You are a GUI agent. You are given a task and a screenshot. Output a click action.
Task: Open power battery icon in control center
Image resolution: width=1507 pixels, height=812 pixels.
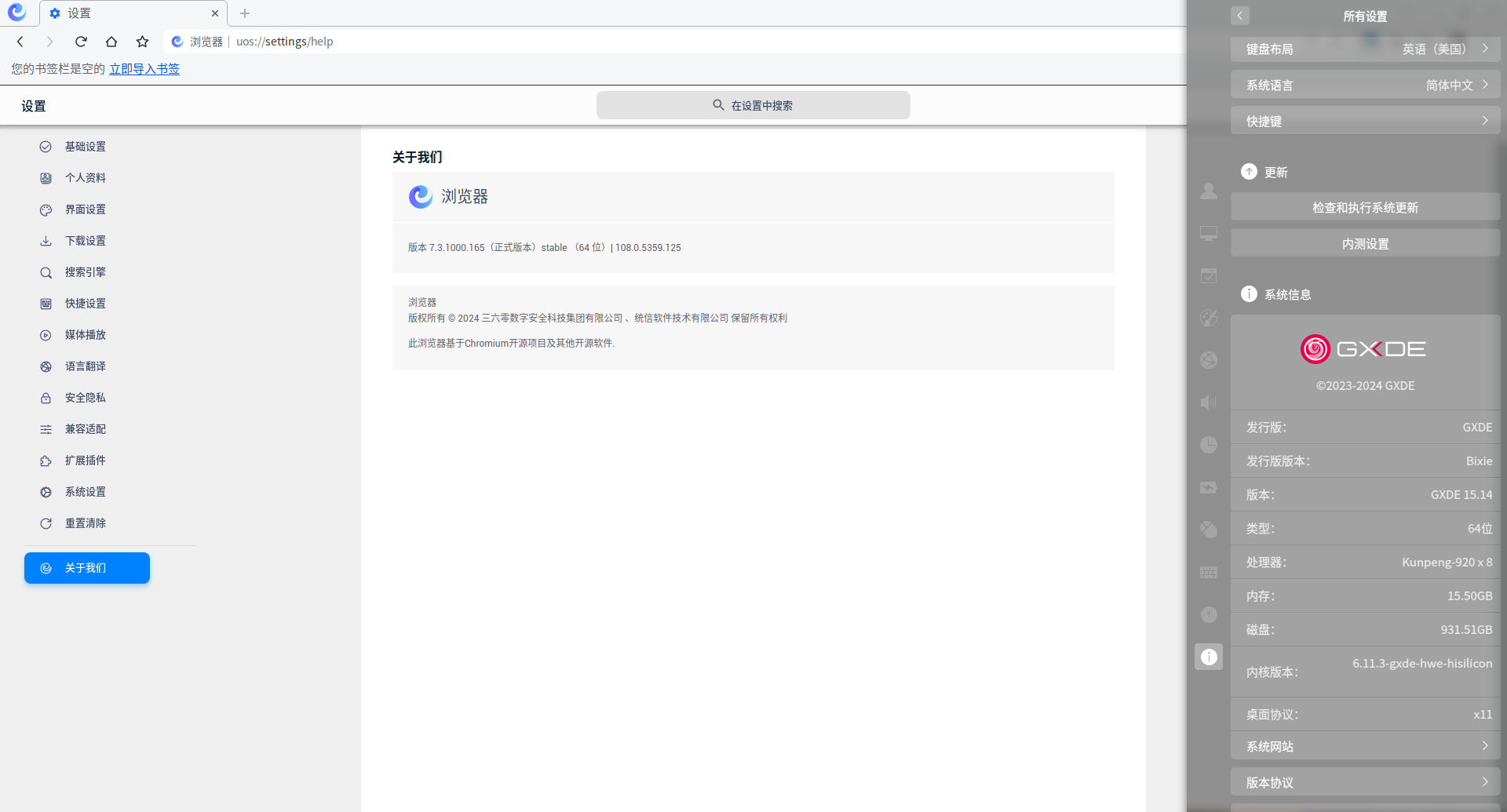[x=1209, y=487]
